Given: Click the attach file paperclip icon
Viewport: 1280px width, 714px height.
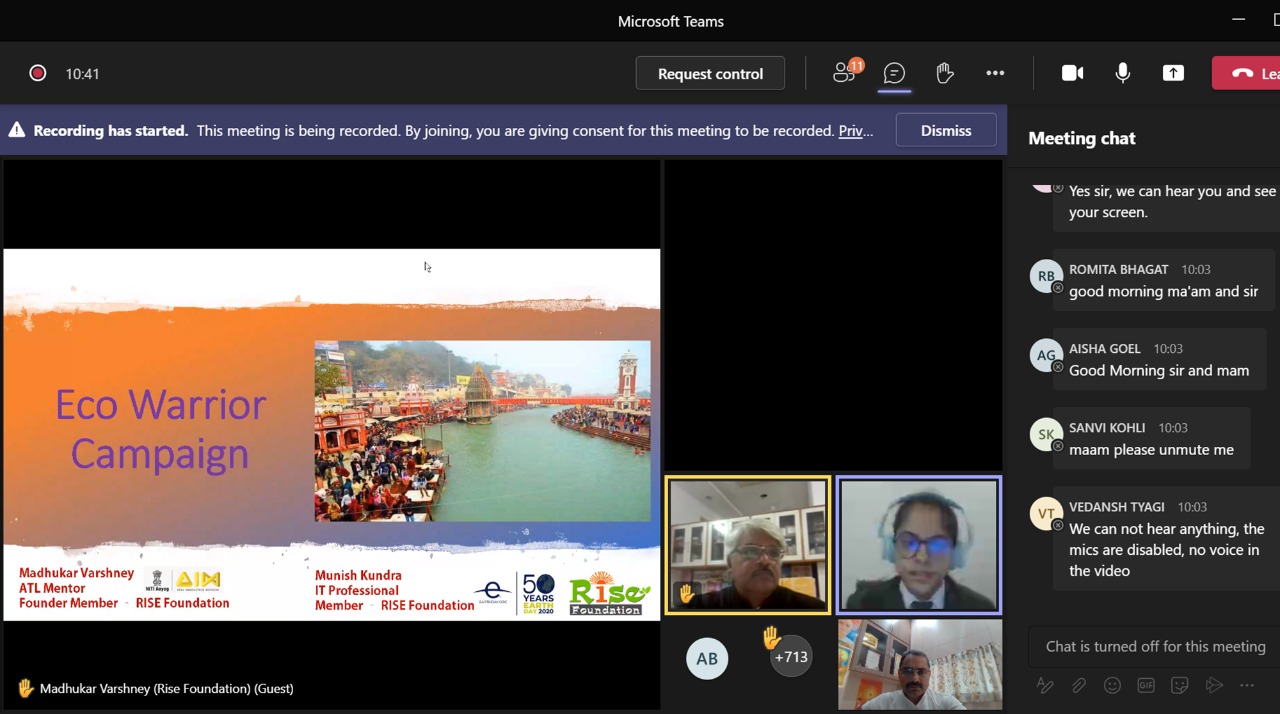Looking at the screenshot, I should click(x=1078, y=685).
